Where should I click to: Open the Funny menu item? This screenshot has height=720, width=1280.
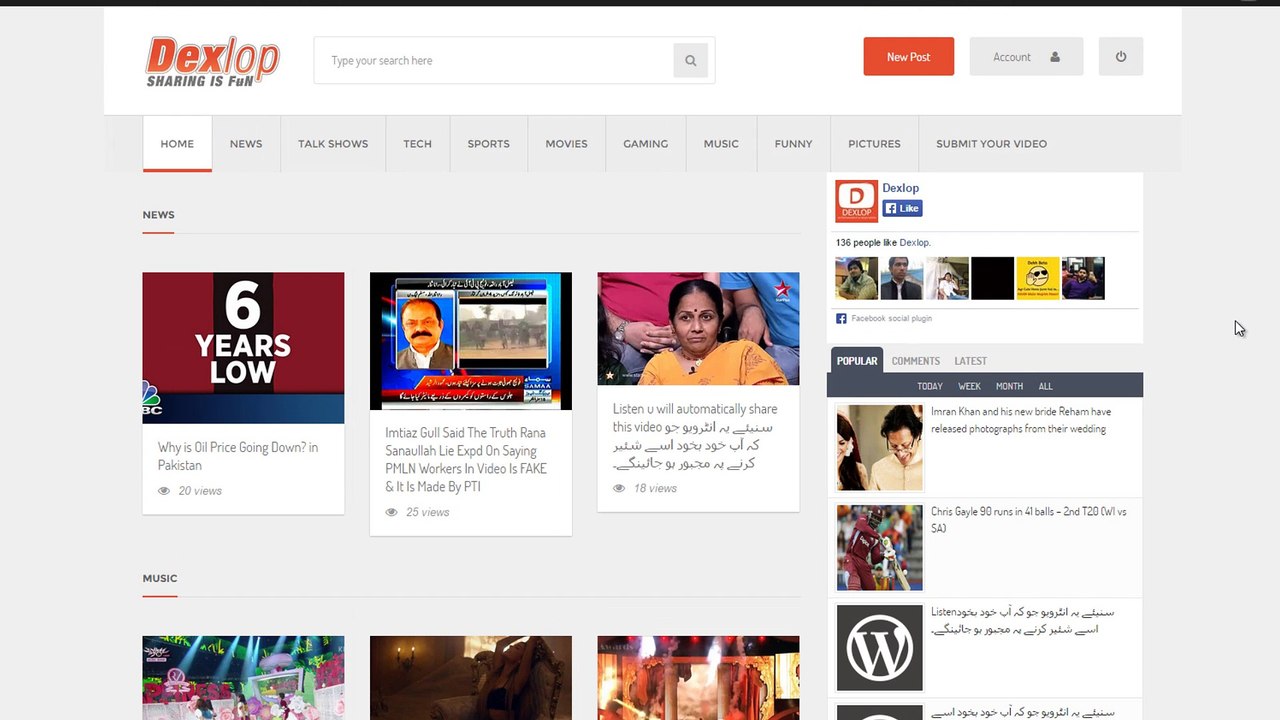coord(794,144)
